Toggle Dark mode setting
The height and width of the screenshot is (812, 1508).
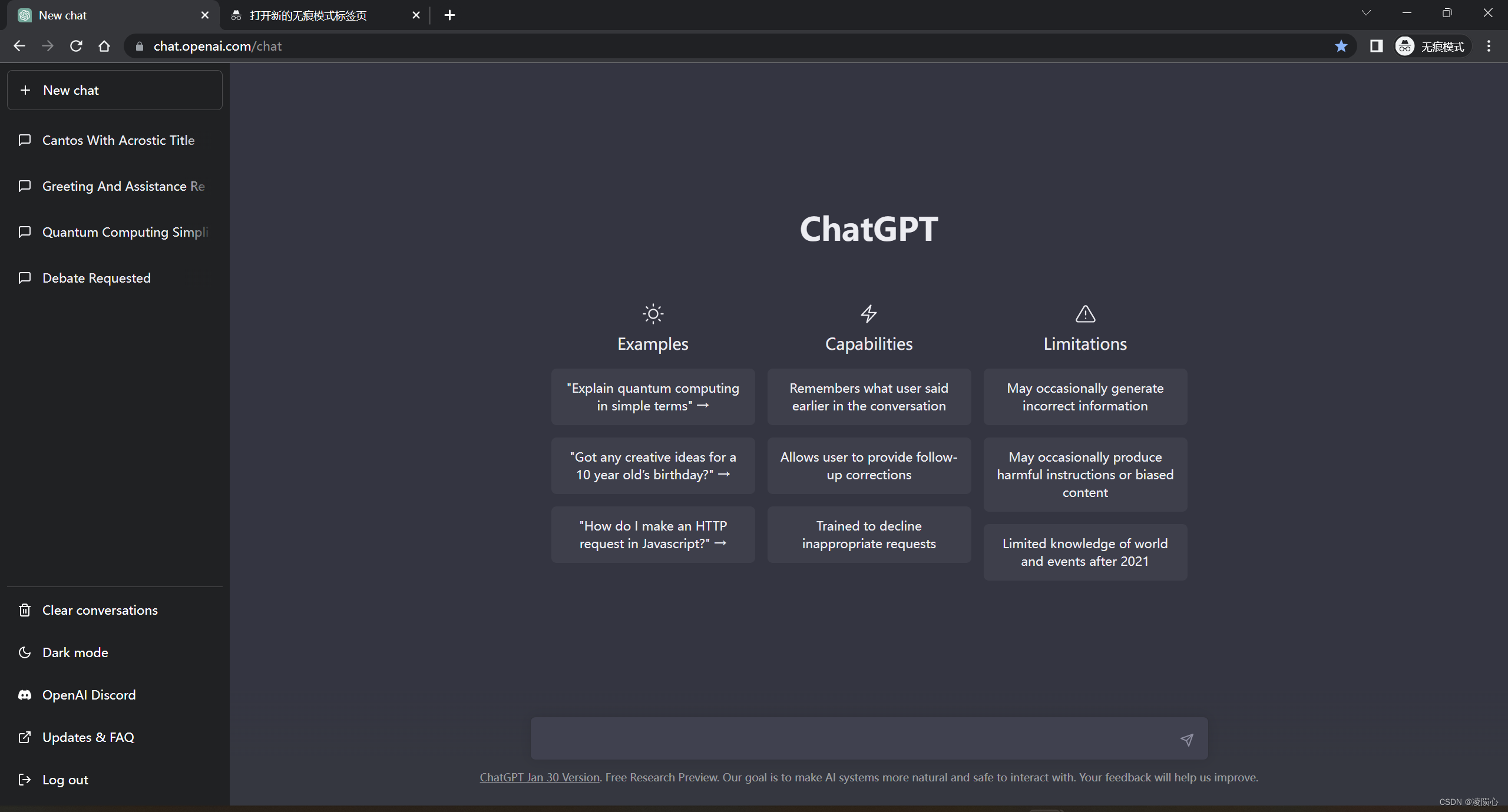pos(115,652)
